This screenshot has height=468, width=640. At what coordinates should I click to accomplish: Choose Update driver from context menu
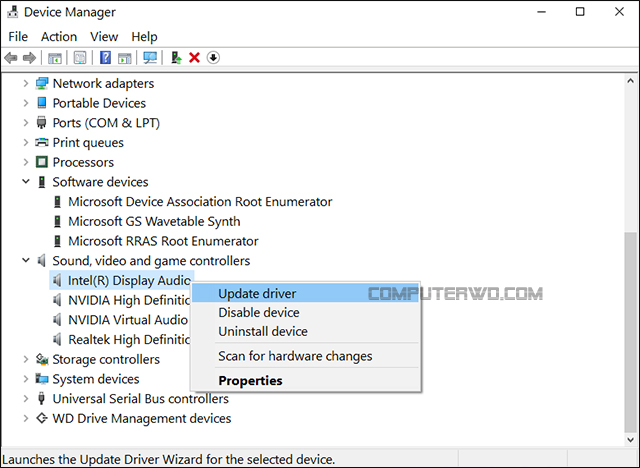(305, 294)
